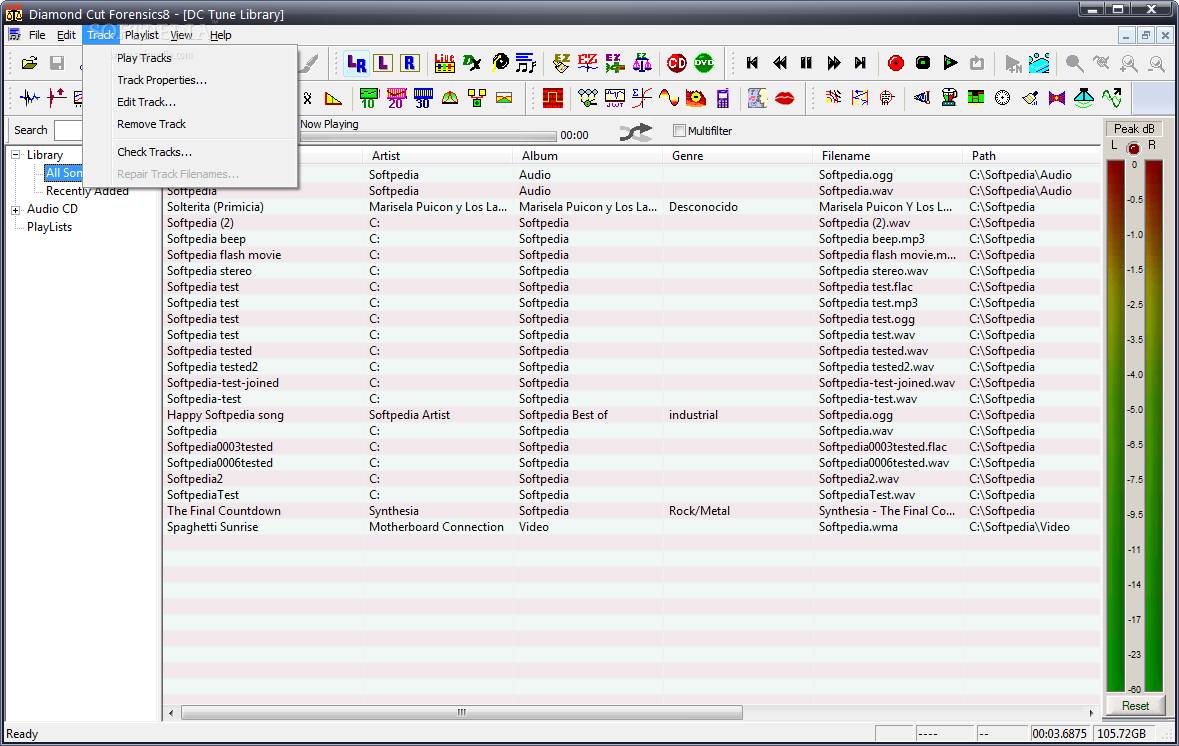Screen dimensions: 1179x746
Task: Click the vinyl record icon
Action: (499, 63)
